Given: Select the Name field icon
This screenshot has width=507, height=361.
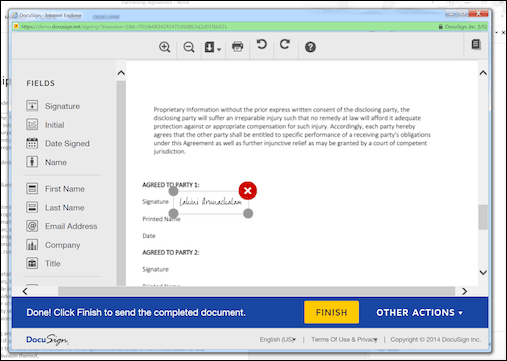Looking at the screenshot, I should click(x=32, y=162).
